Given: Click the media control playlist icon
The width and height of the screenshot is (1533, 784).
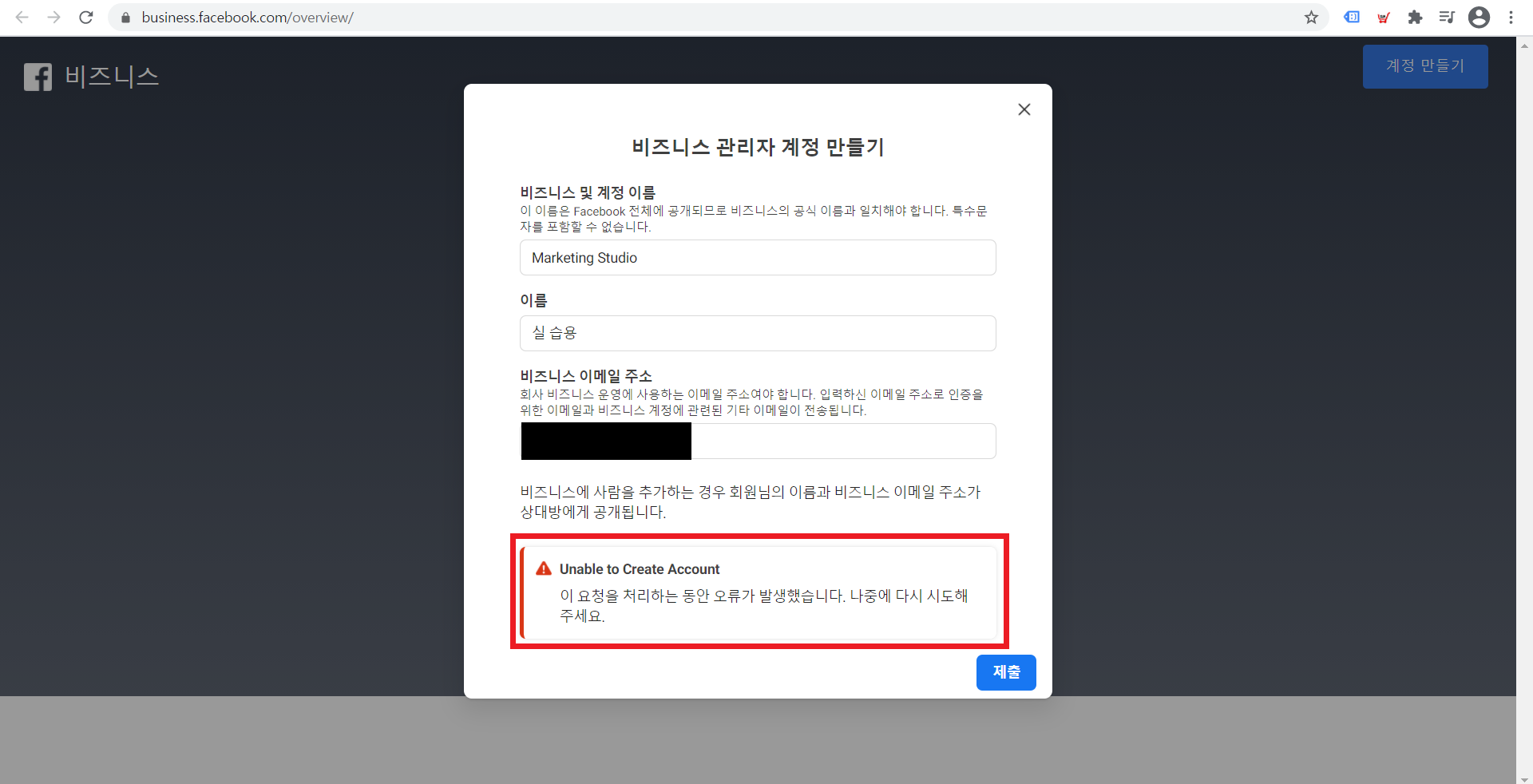Looking at the screenshot, I should click(1447, 17).
